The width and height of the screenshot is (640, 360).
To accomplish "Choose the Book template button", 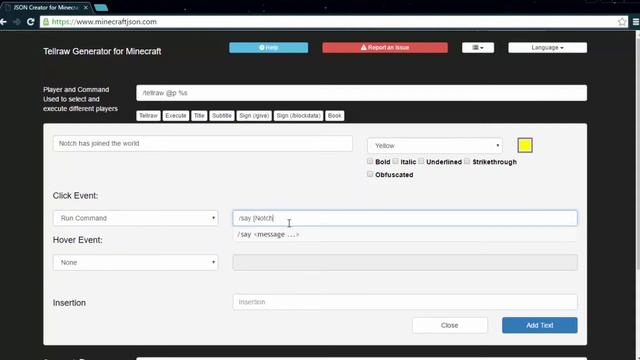I will click(x=334, y=116).
